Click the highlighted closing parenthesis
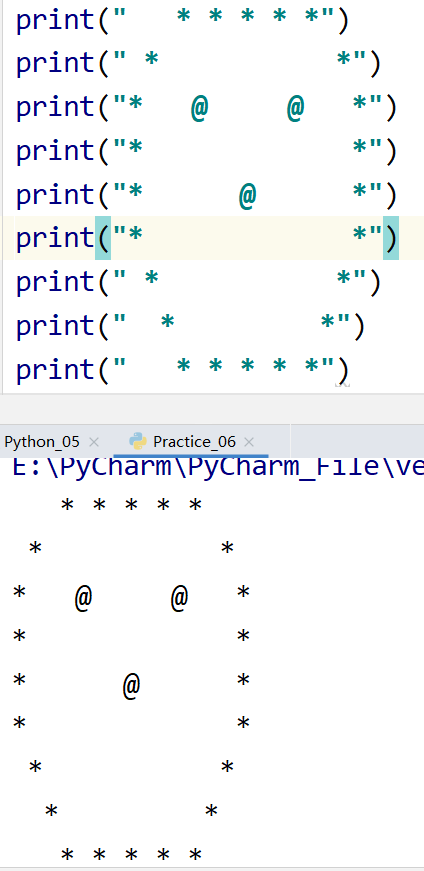Image resolution: width=424 pixels, height=871 pixels. [x=391, y=238]
